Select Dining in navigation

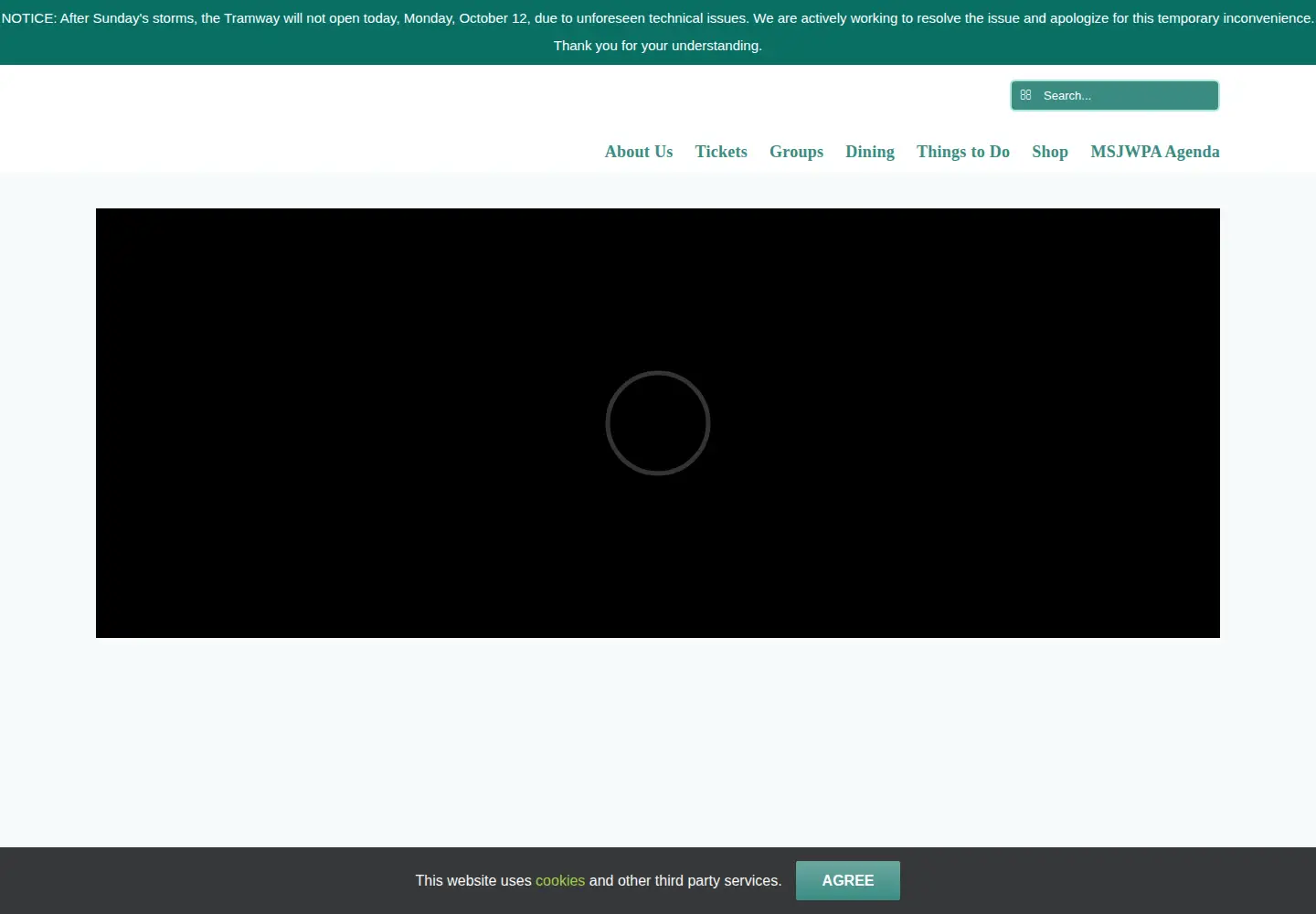tap(870, 152)
